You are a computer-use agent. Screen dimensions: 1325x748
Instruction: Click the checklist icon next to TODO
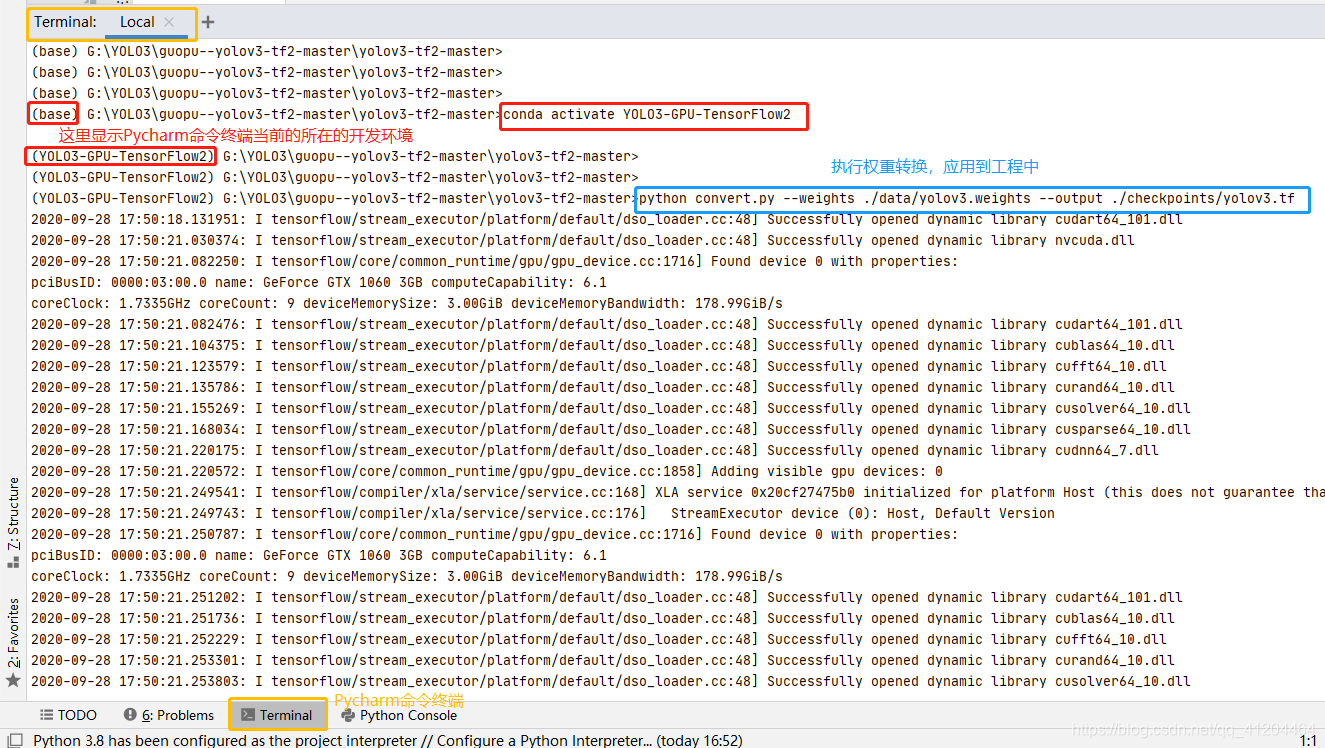[x=45, y=714]
